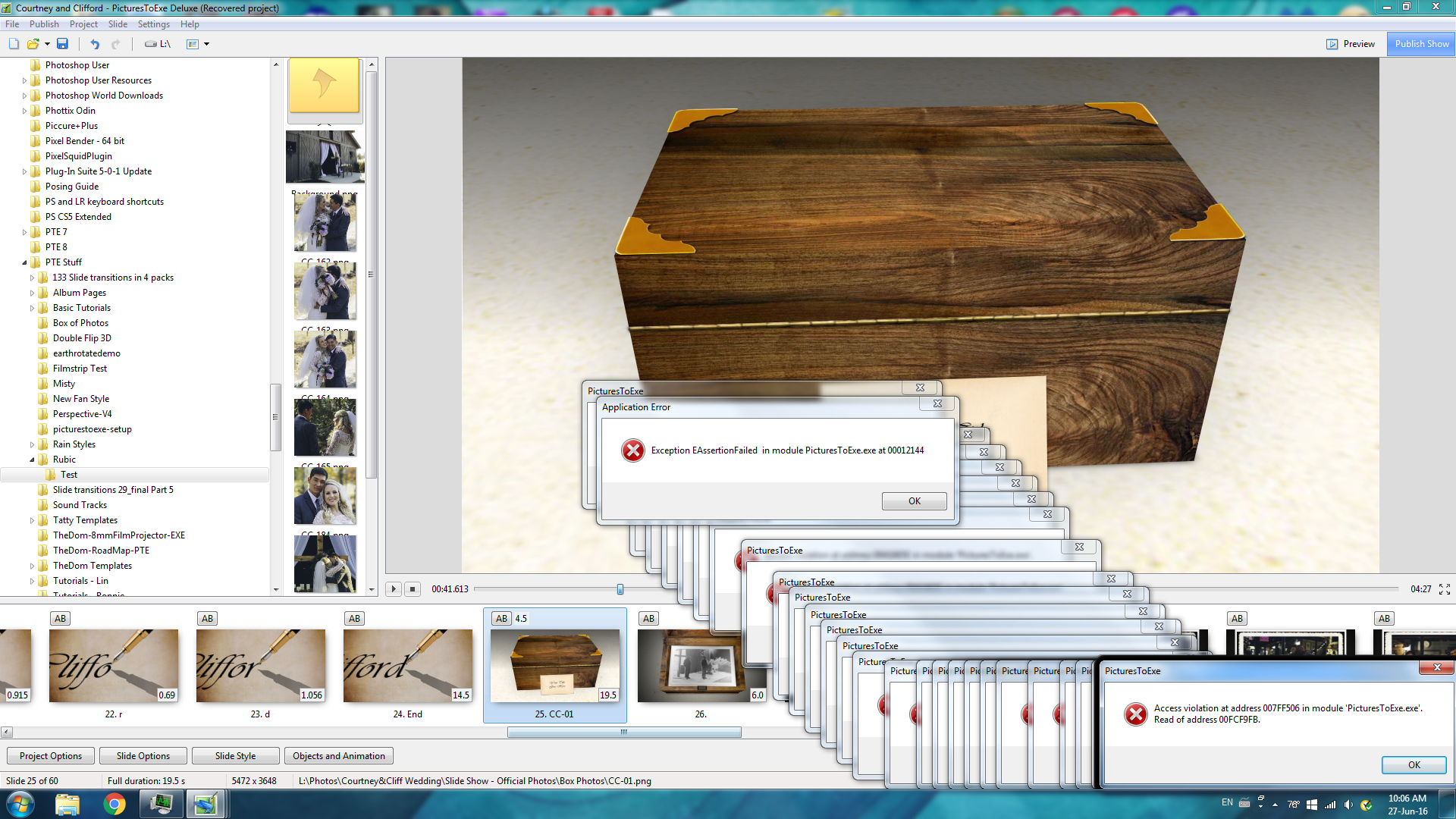Select the CC couple portrait thumbnail below barn
The height and width of the screenshot is (819, 1456).
click(325, 223)
